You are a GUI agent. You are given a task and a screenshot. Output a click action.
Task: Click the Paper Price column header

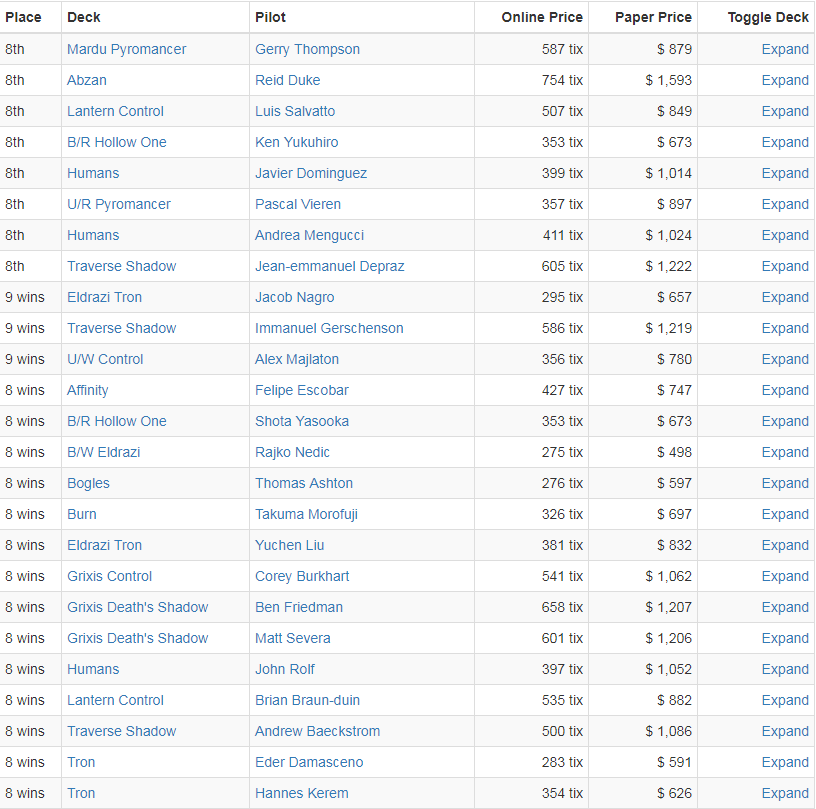click(x=653, y=17)
